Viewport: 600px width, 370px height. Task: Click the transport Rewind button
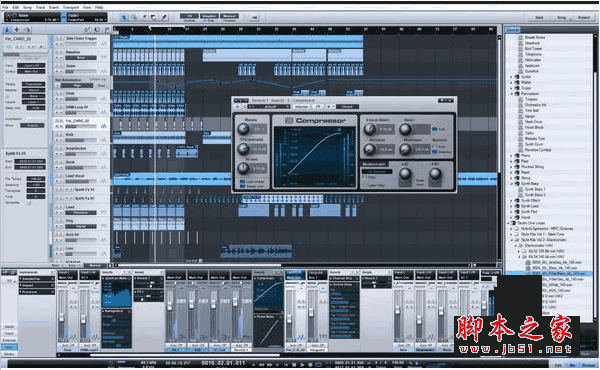261,365
